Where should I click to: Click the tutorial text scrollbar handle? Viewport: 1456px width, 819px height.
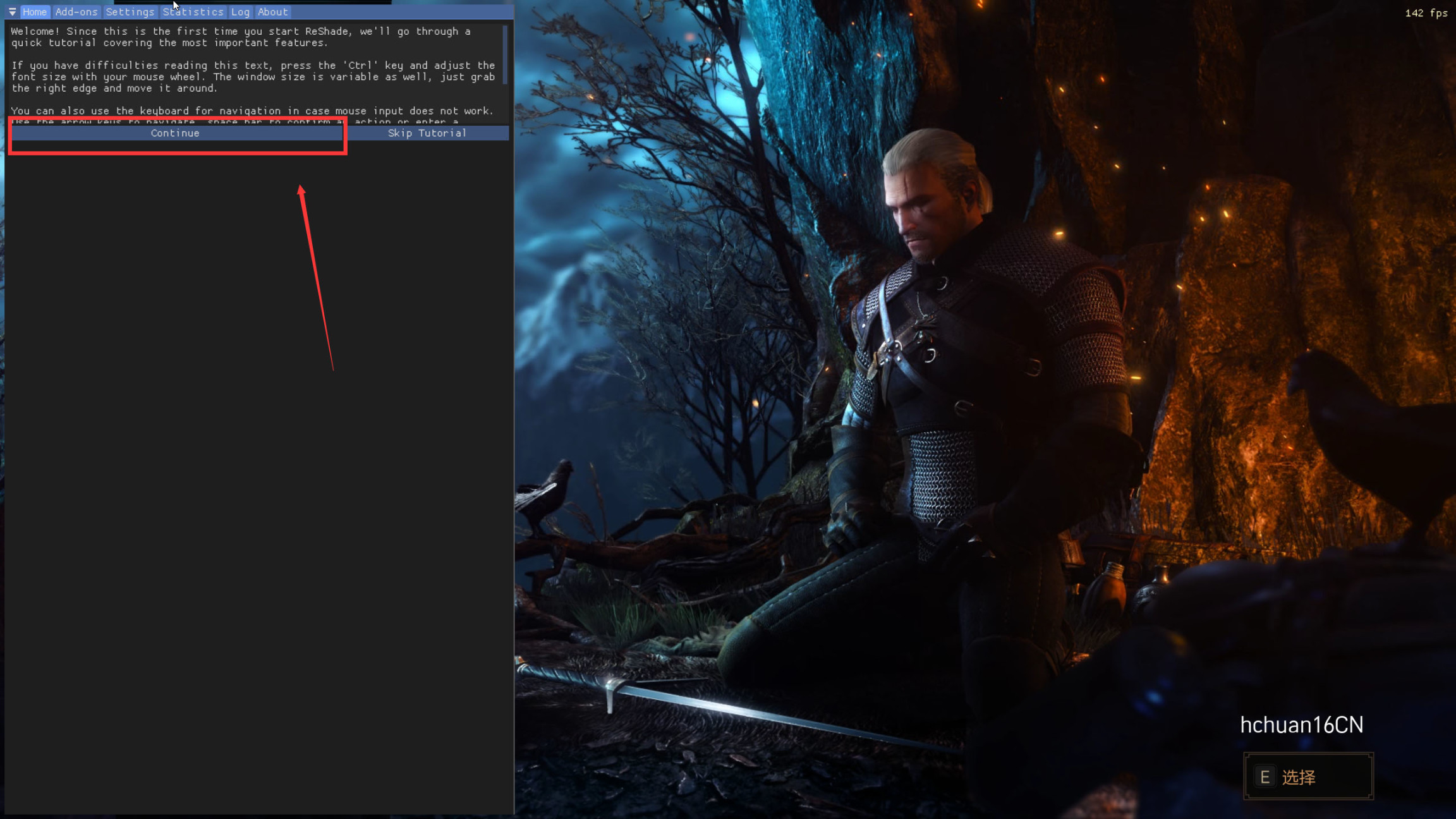click(x=504, y=54)
